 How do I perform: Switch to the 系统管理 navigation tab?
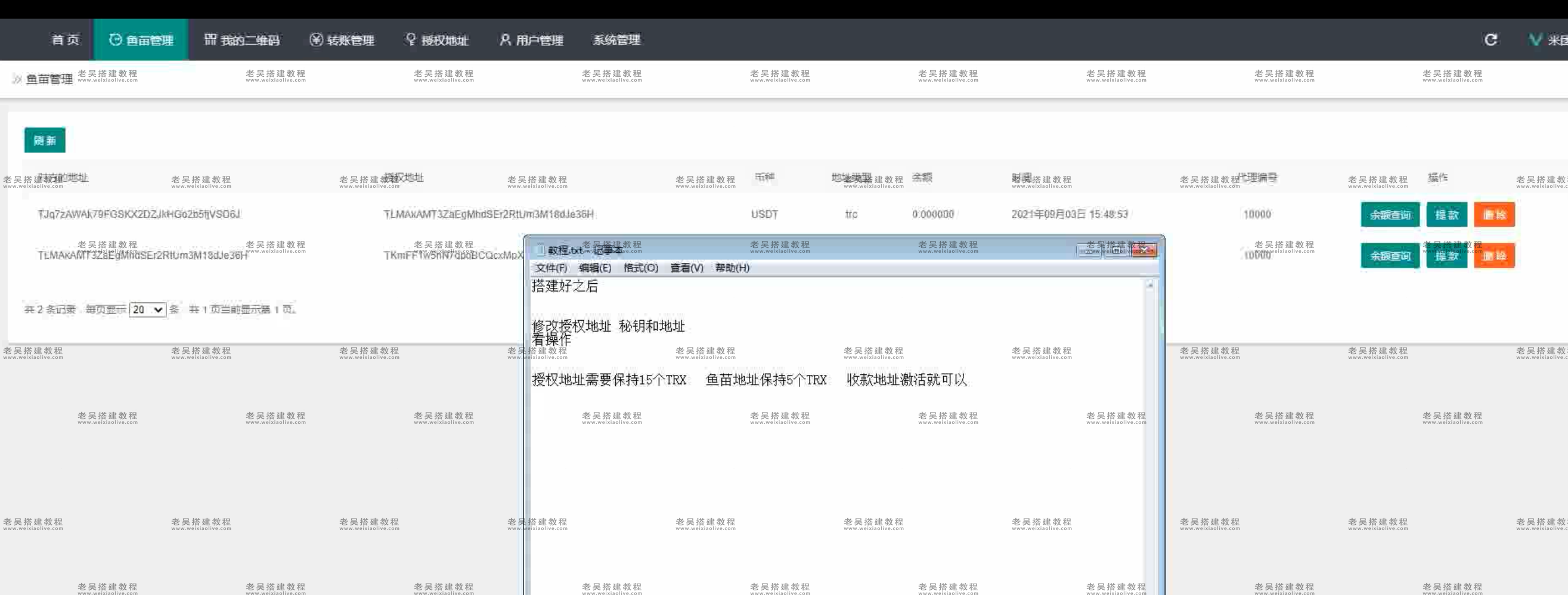(617, 39)
